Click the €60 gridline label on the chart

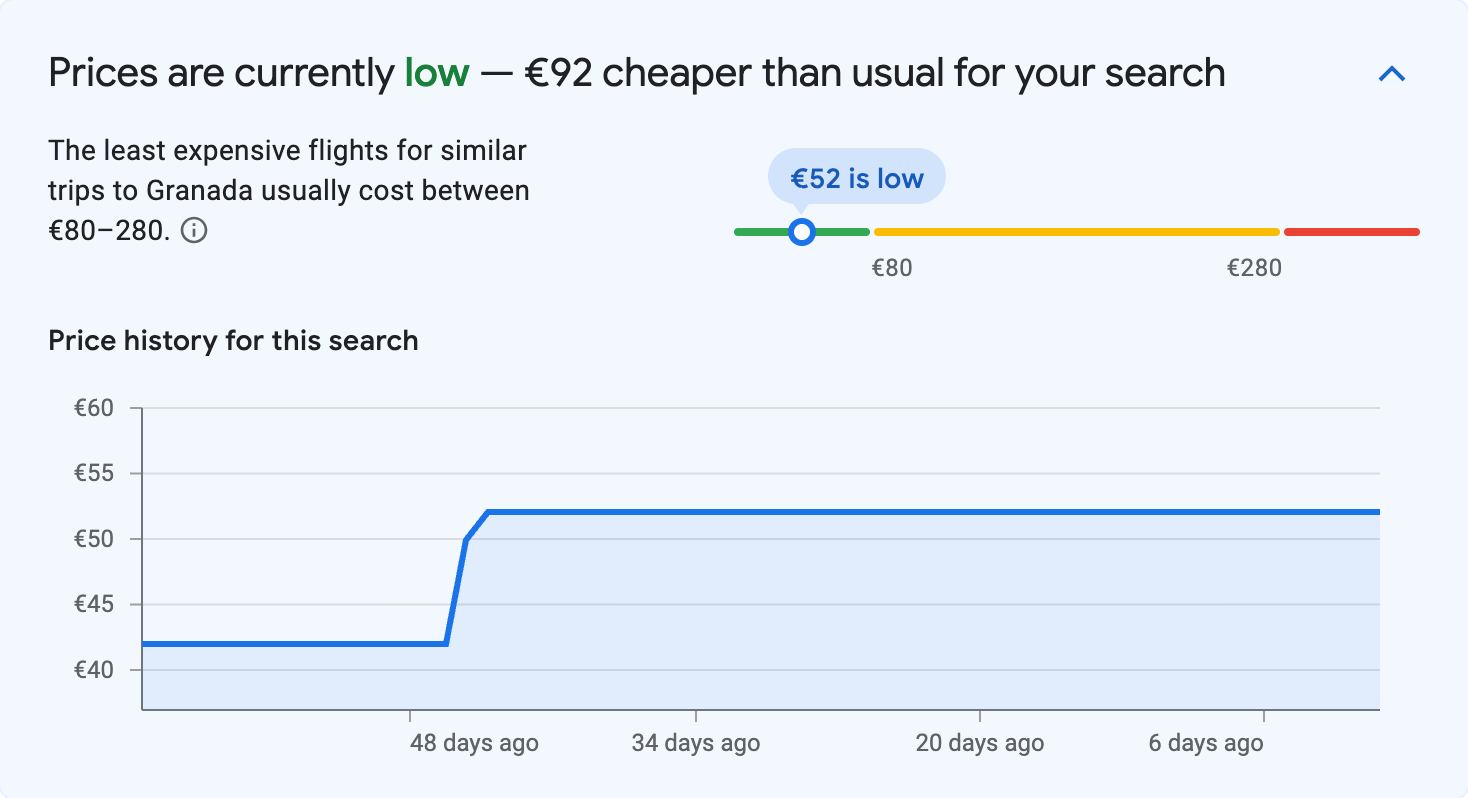(96, 408)
